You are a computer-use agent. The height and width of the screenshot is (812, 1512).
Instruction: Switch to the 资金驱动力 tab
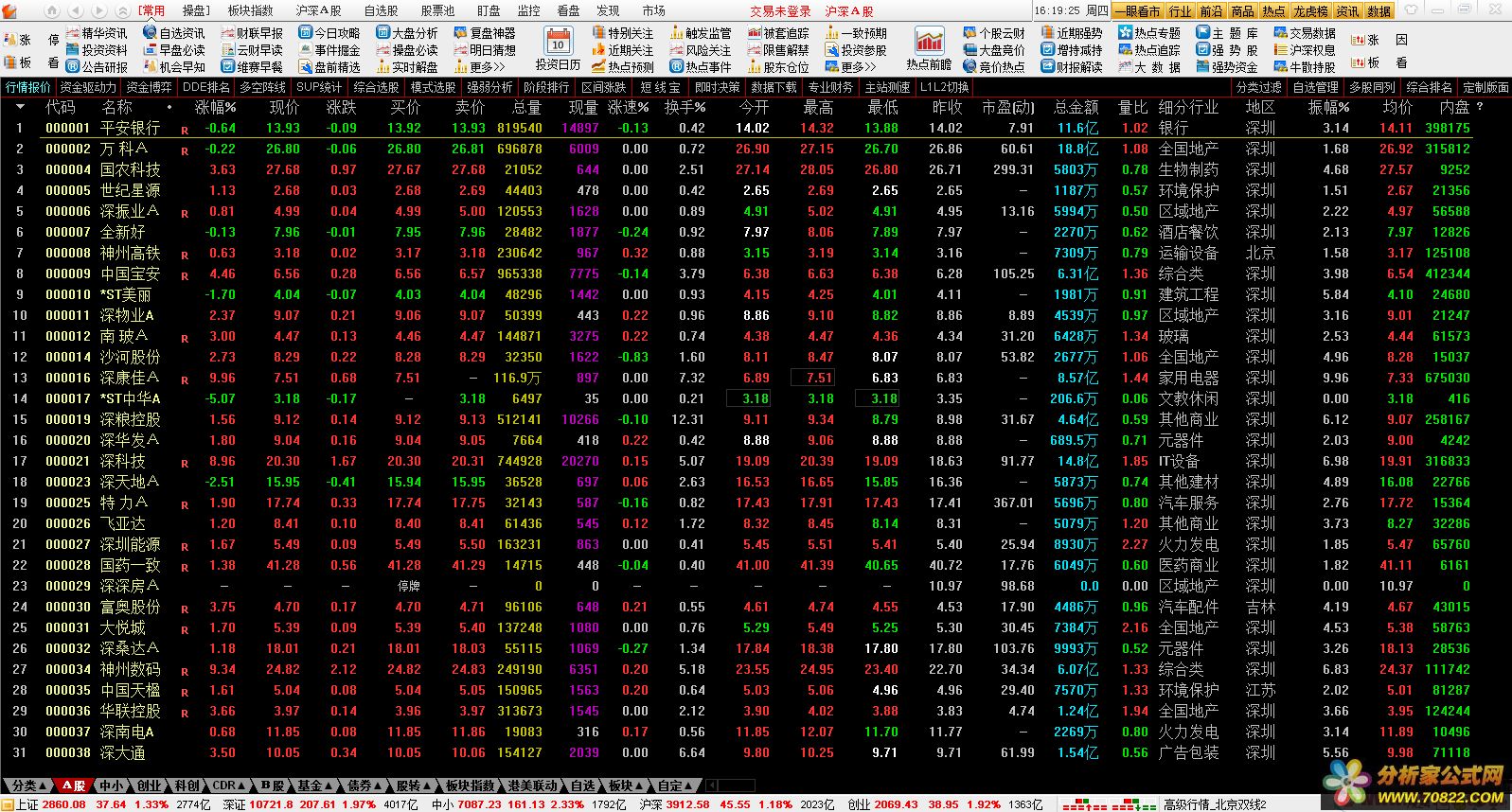87,87
